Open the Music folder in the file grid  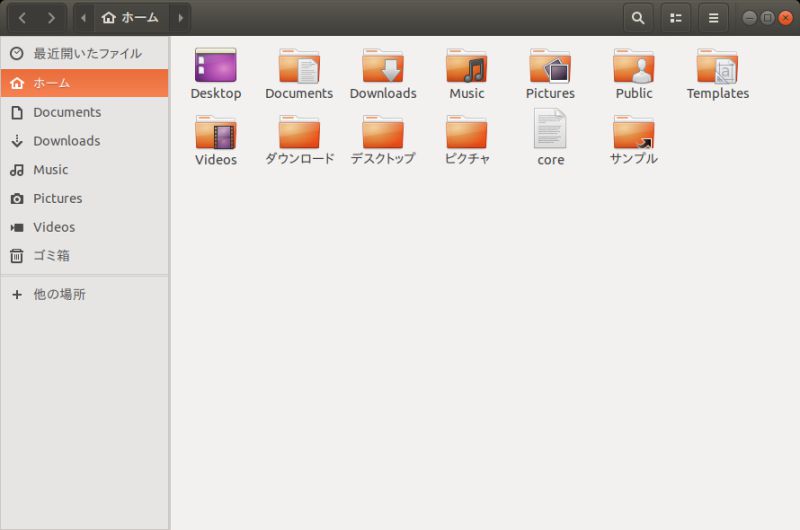pos(466,66)
